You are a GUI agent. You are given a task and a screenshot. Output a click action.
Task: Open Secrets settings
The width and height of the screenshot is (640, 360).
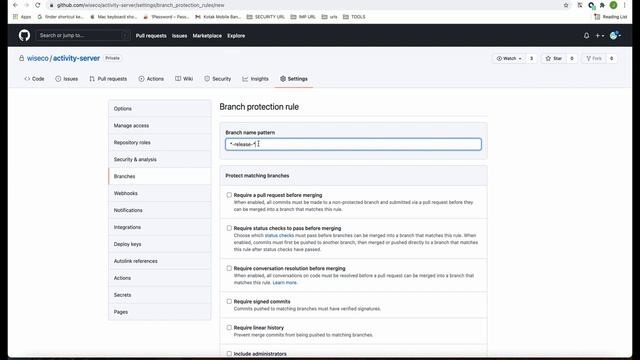pyautogui.click(x=160, y=295)
